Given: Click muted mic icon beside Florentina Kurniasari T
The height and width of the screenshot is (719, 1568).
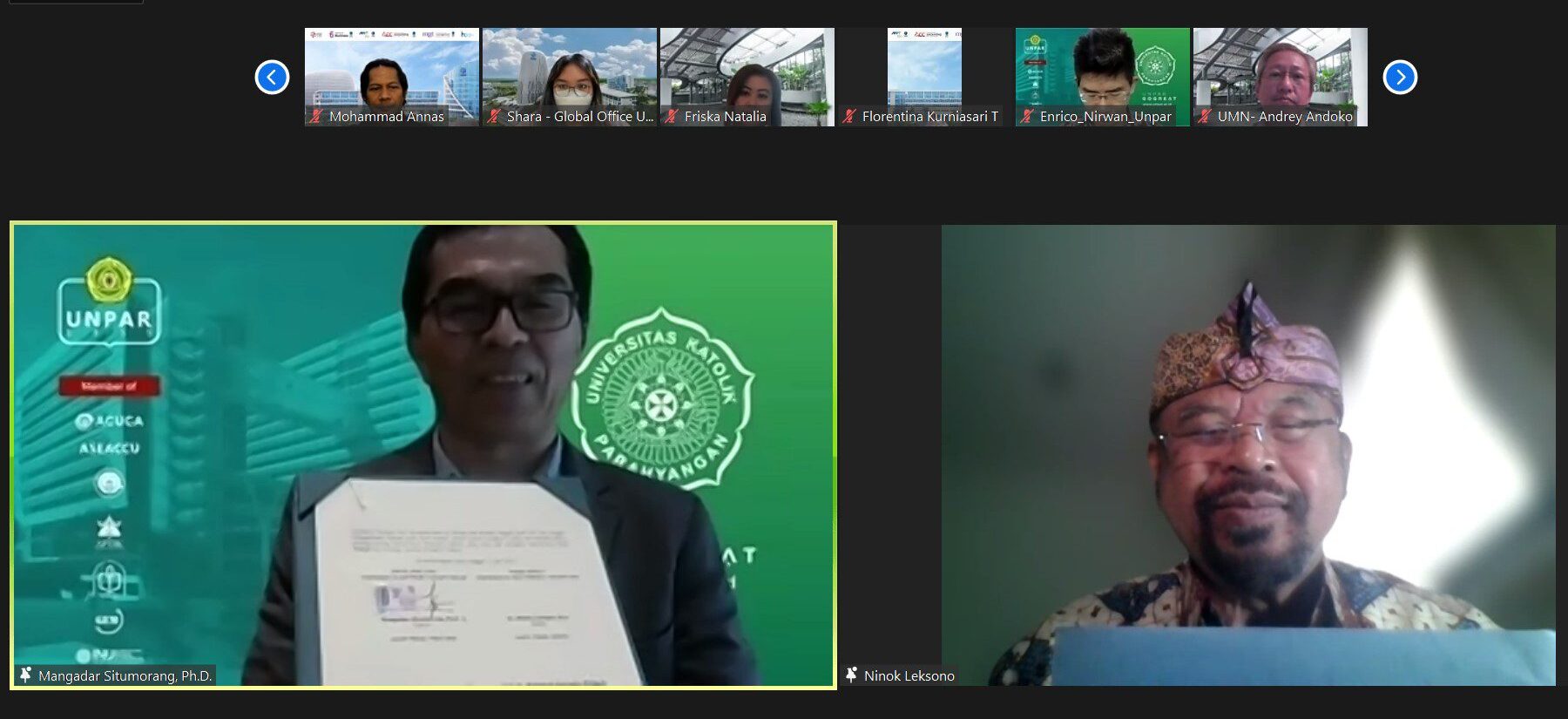Looking at the screenshot, I should 849,116.
